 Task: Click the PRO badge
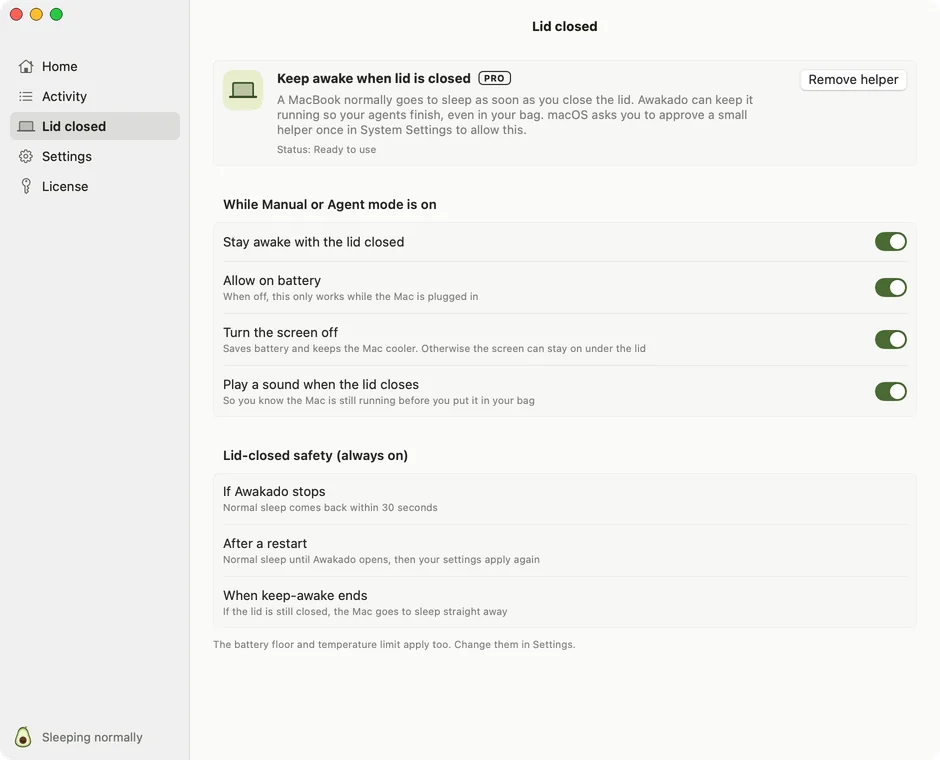tap(494, 78)
